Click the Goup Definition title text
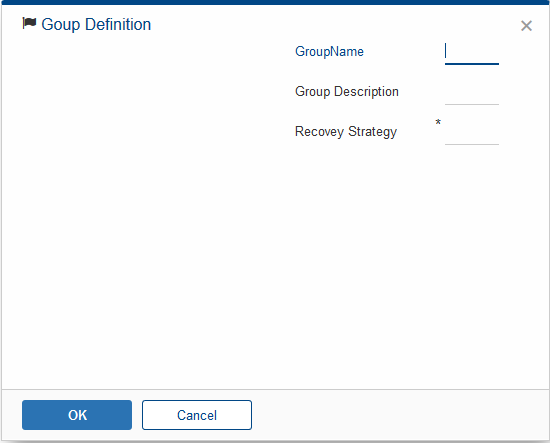 pyautogui.click(x=96, y=25)
